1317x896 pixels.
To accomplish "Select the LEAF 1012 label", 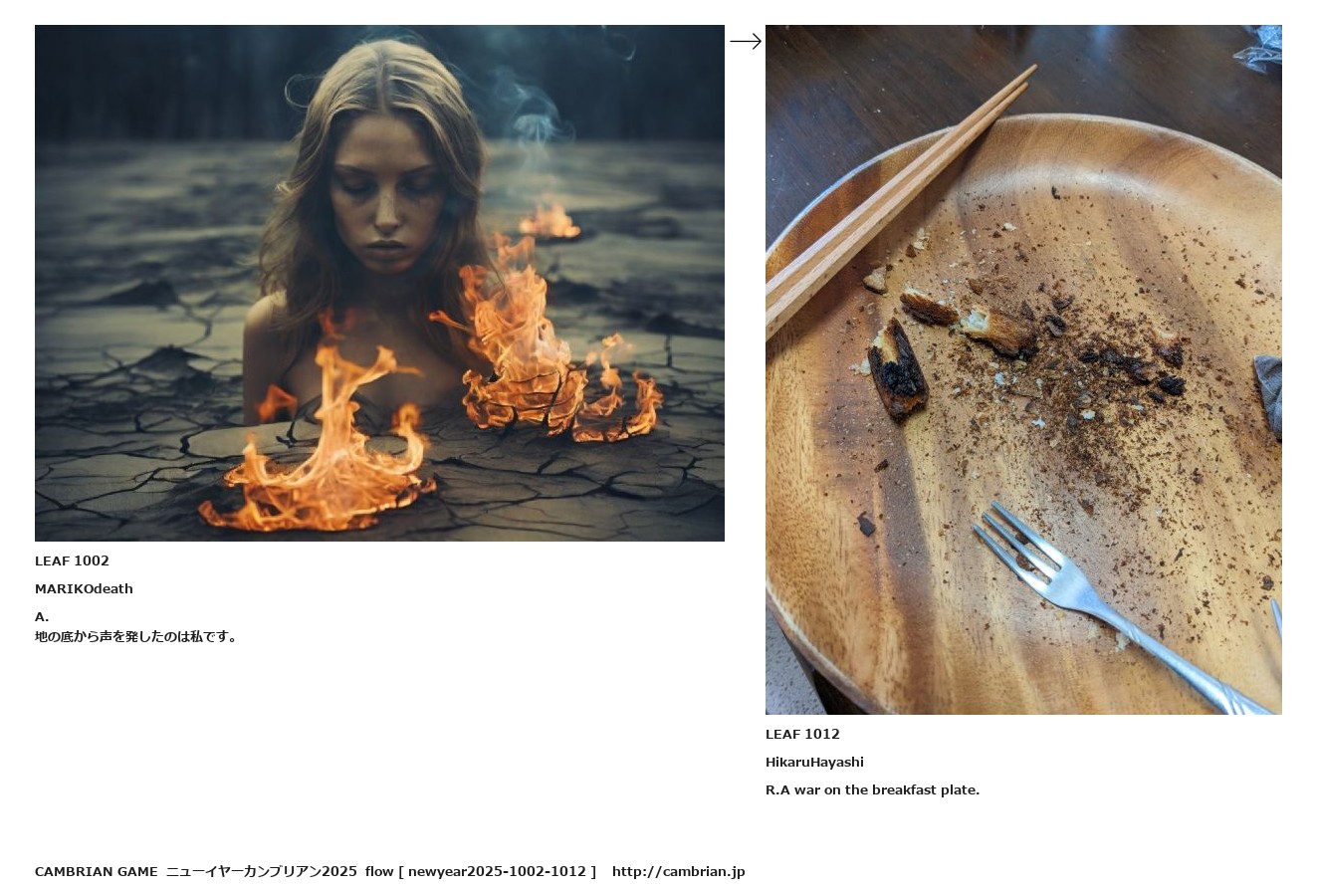I will click(802, 734).
